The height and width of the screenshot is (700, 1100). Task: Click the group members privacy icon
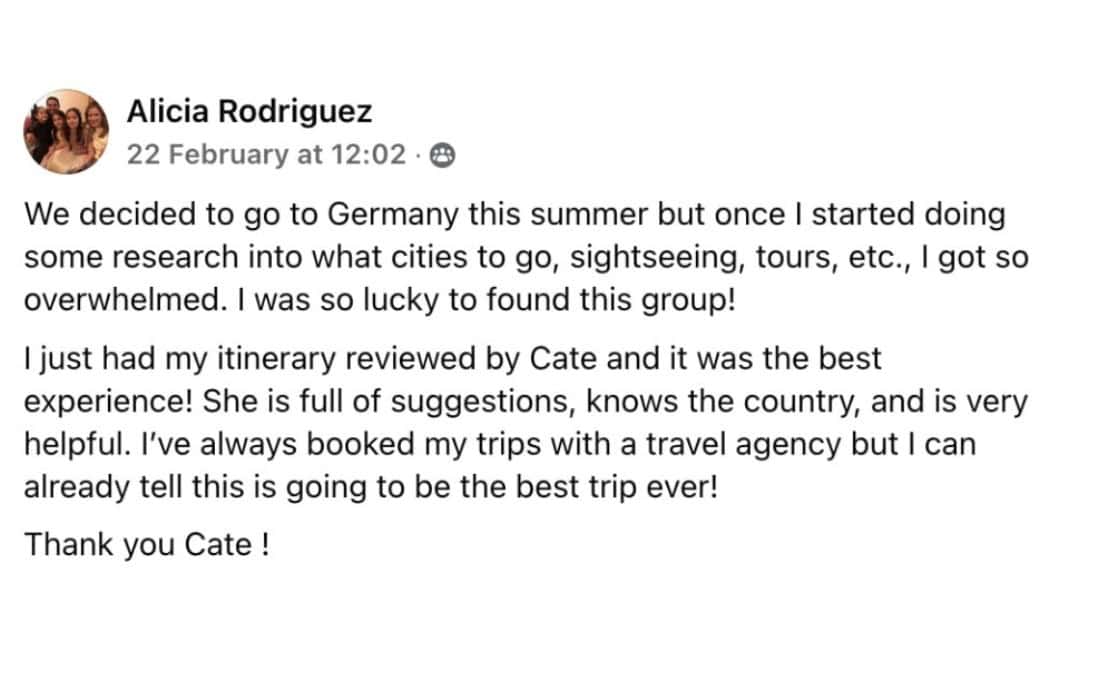[x=442, y=155]
